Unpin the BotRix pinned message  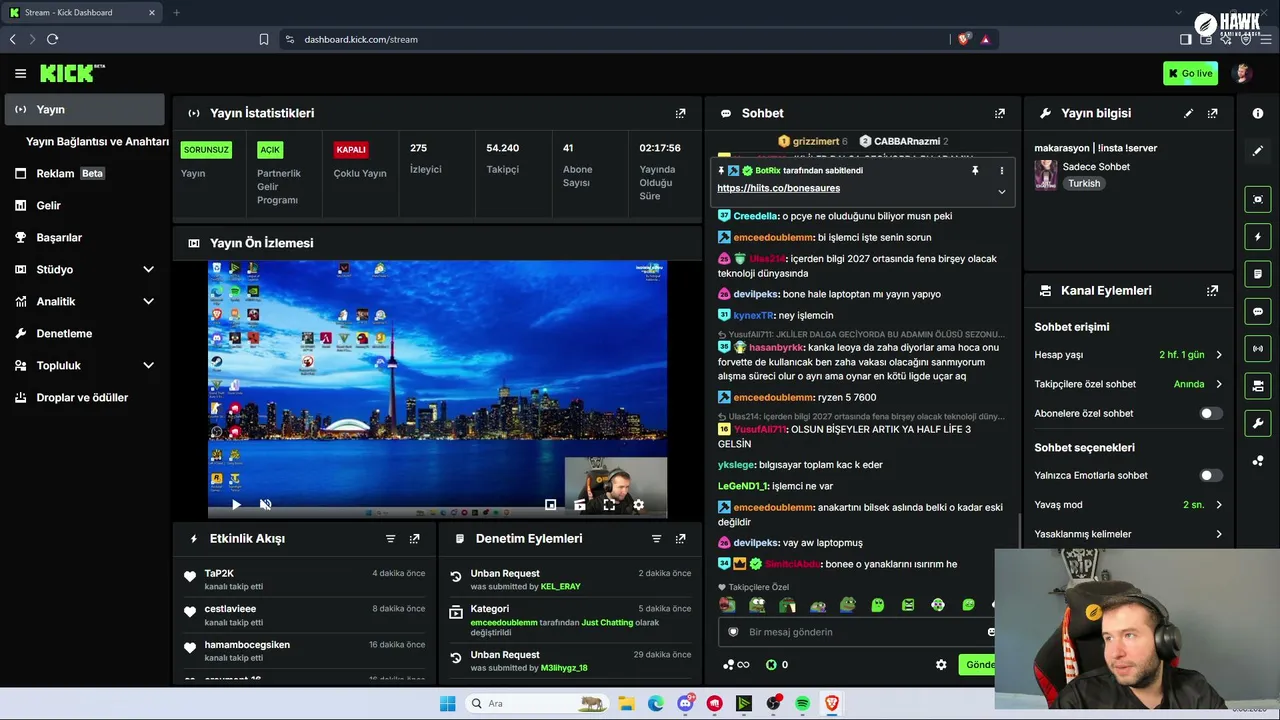[x=975, y=170]
